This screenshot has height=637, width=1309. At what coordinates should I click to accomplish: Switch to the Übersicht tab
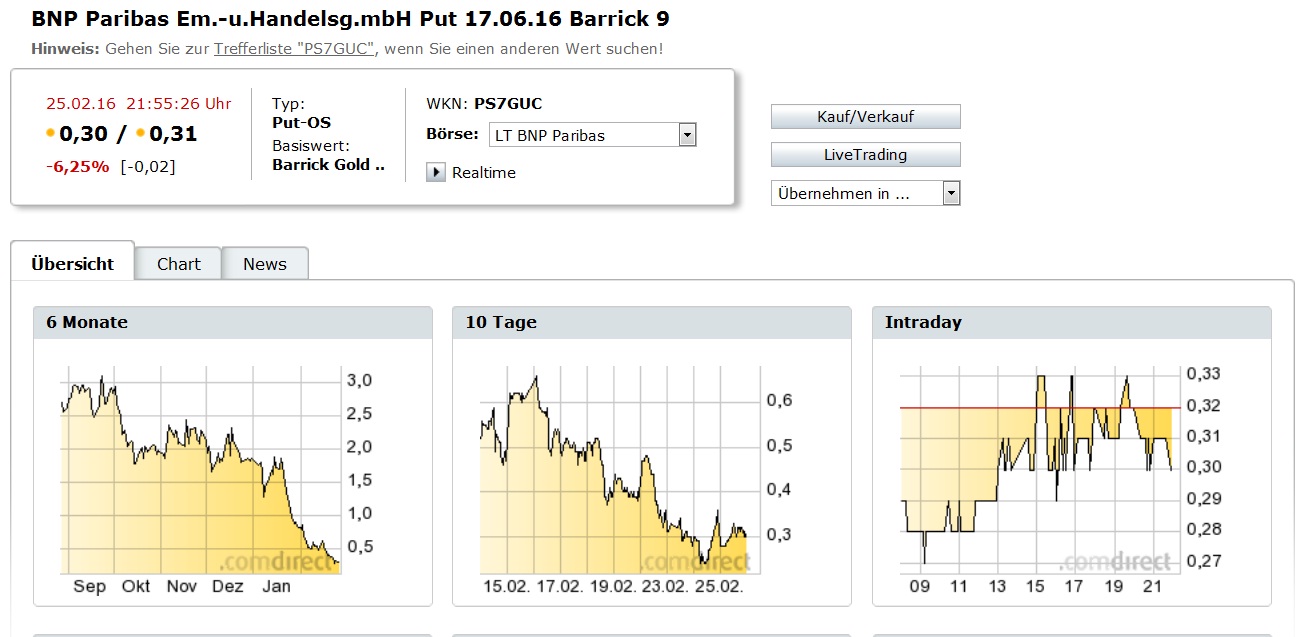tap(72, 264)
